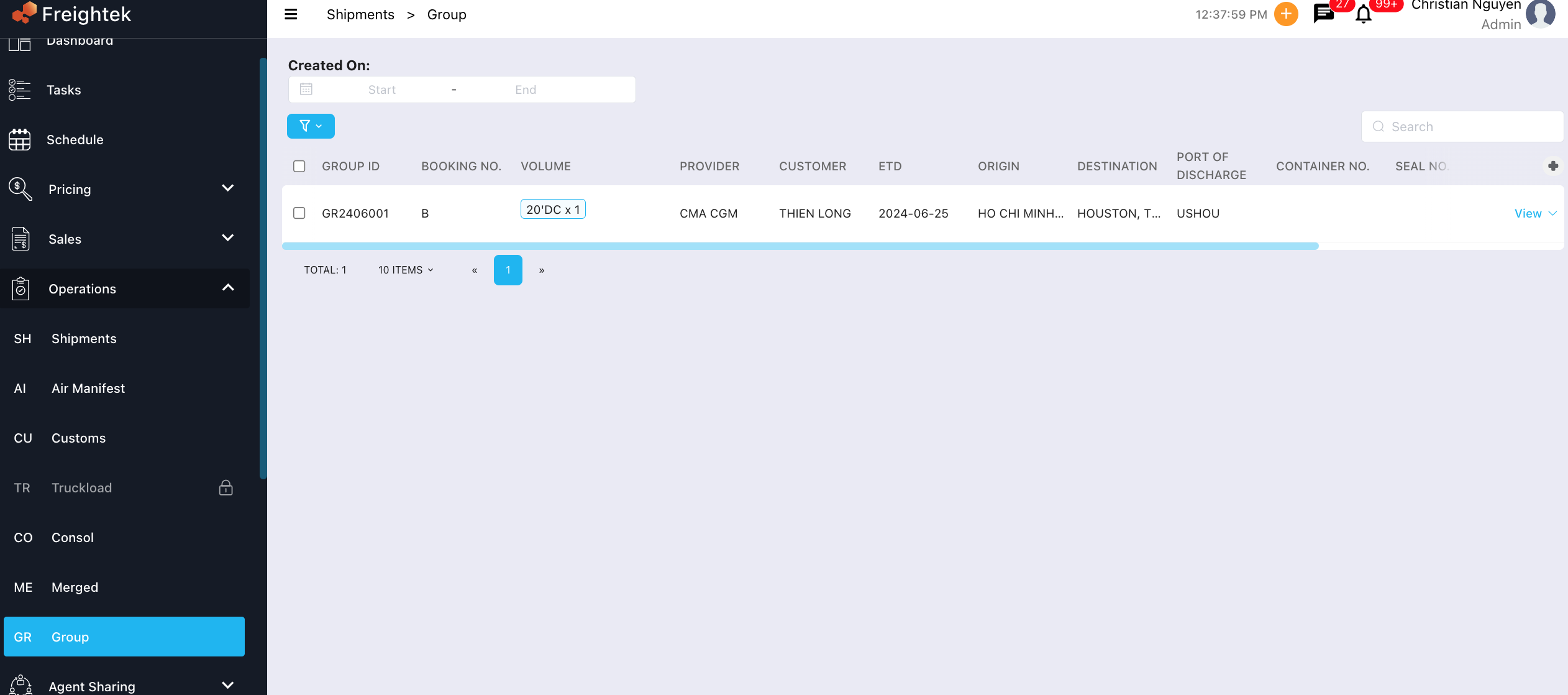This screenshot has width=1568, height=695.
Task: Click the horizontal table scrollbar
Action: pyautogui.click(x=800, y=246)
